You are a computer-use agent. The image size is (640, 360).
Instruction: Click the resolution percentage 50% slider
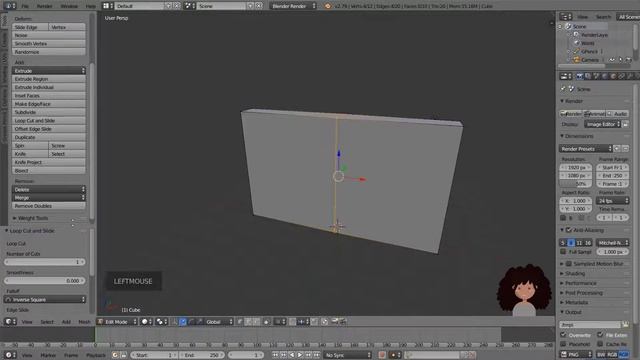(576, 184)
